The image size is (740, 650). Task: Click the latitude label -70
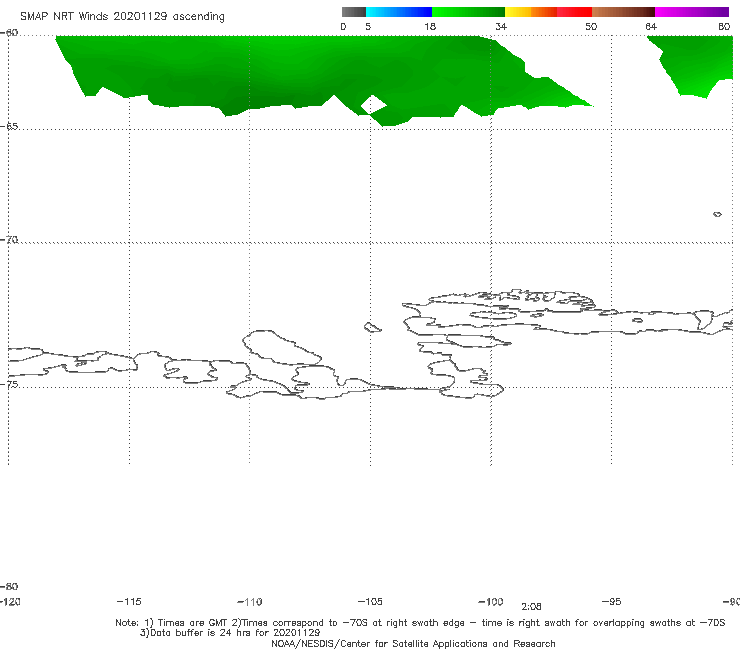pyautogui.click(x=9, y=240)
